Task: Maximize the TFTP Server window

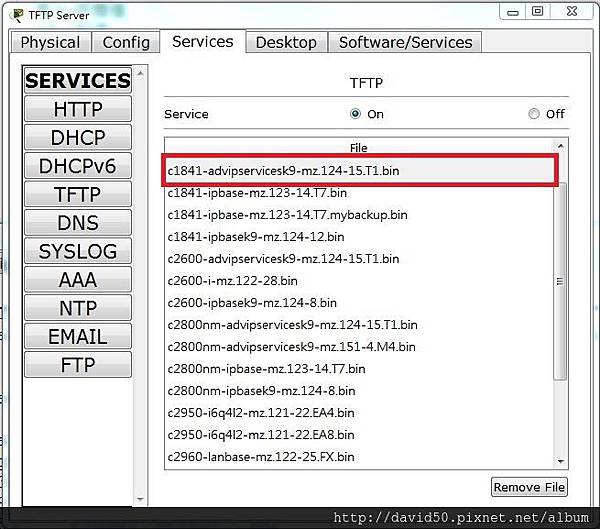Action: [538, 11]
